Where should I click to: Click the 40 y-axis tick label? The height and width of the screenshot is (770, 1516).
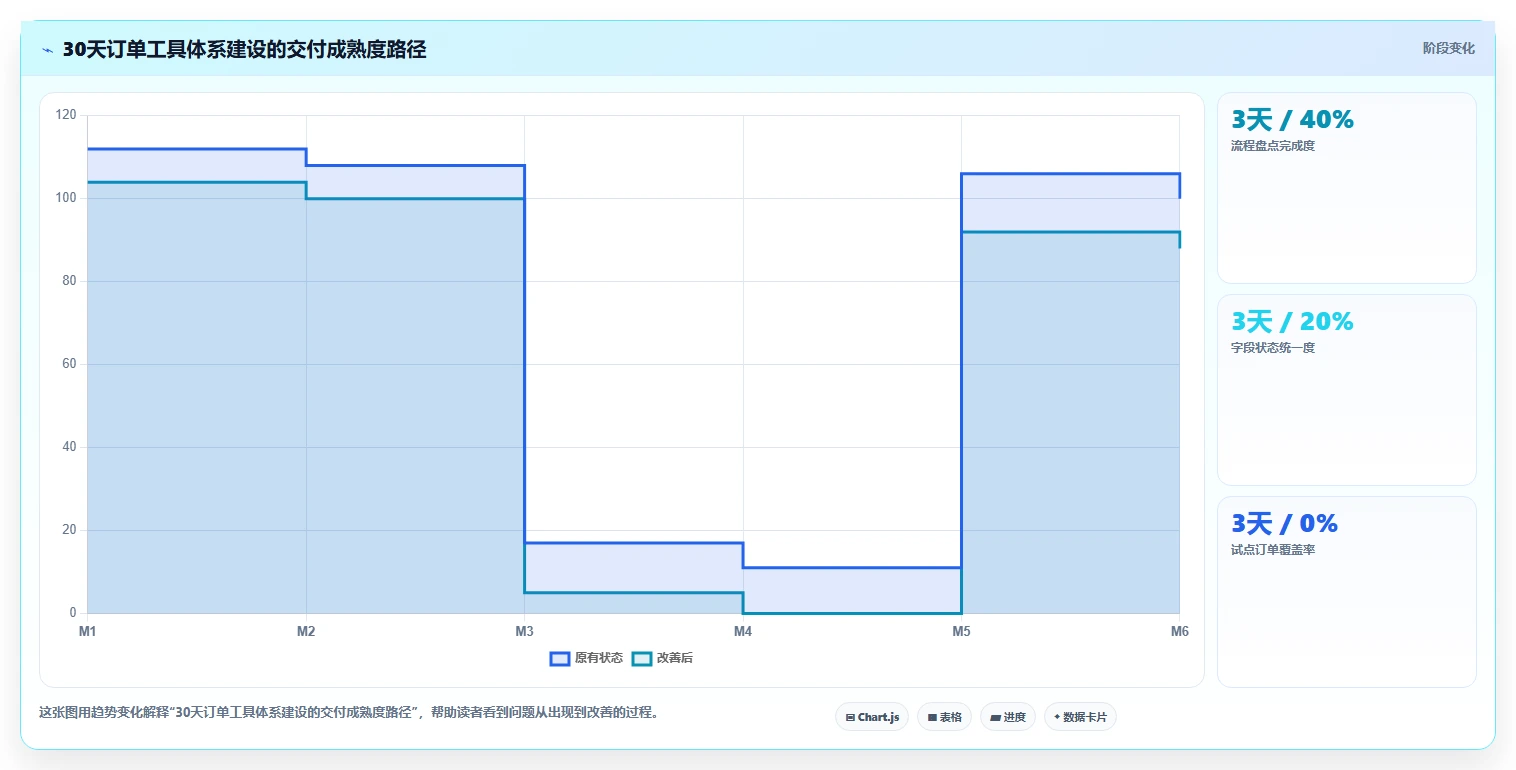coord(69,447)
